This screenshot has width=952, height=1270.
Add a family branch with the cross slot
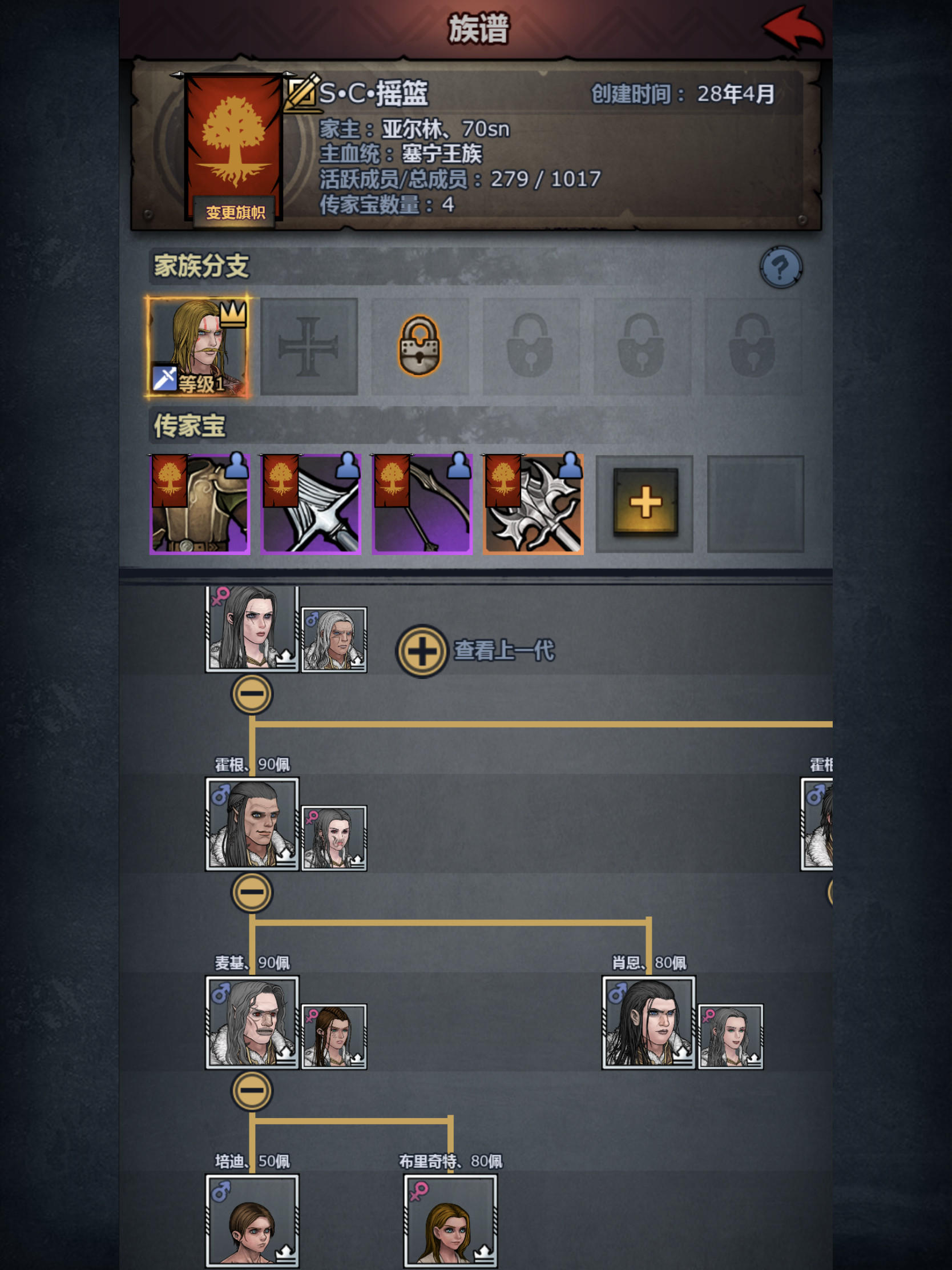tap(309, 346)
